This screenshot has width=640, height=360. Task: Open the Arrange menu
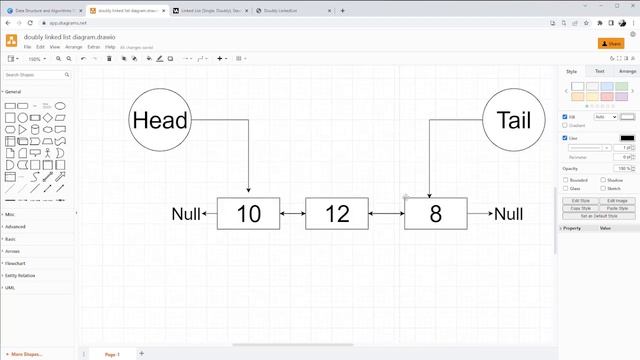coord(74,47)
